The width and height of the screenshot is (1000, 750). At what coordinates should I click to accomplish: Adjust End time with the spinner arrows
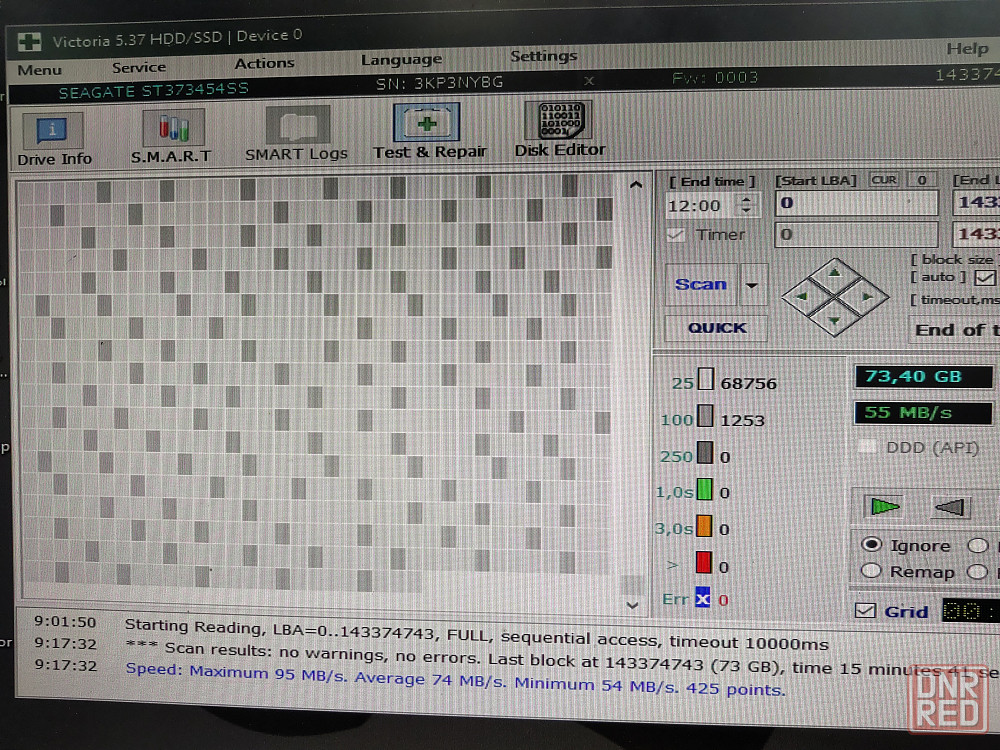point(746,205)
